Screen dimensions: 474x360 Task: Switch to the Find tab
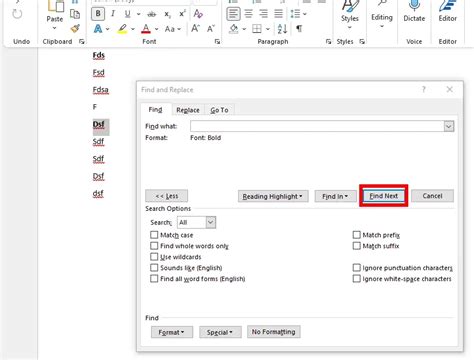[155, 110]
